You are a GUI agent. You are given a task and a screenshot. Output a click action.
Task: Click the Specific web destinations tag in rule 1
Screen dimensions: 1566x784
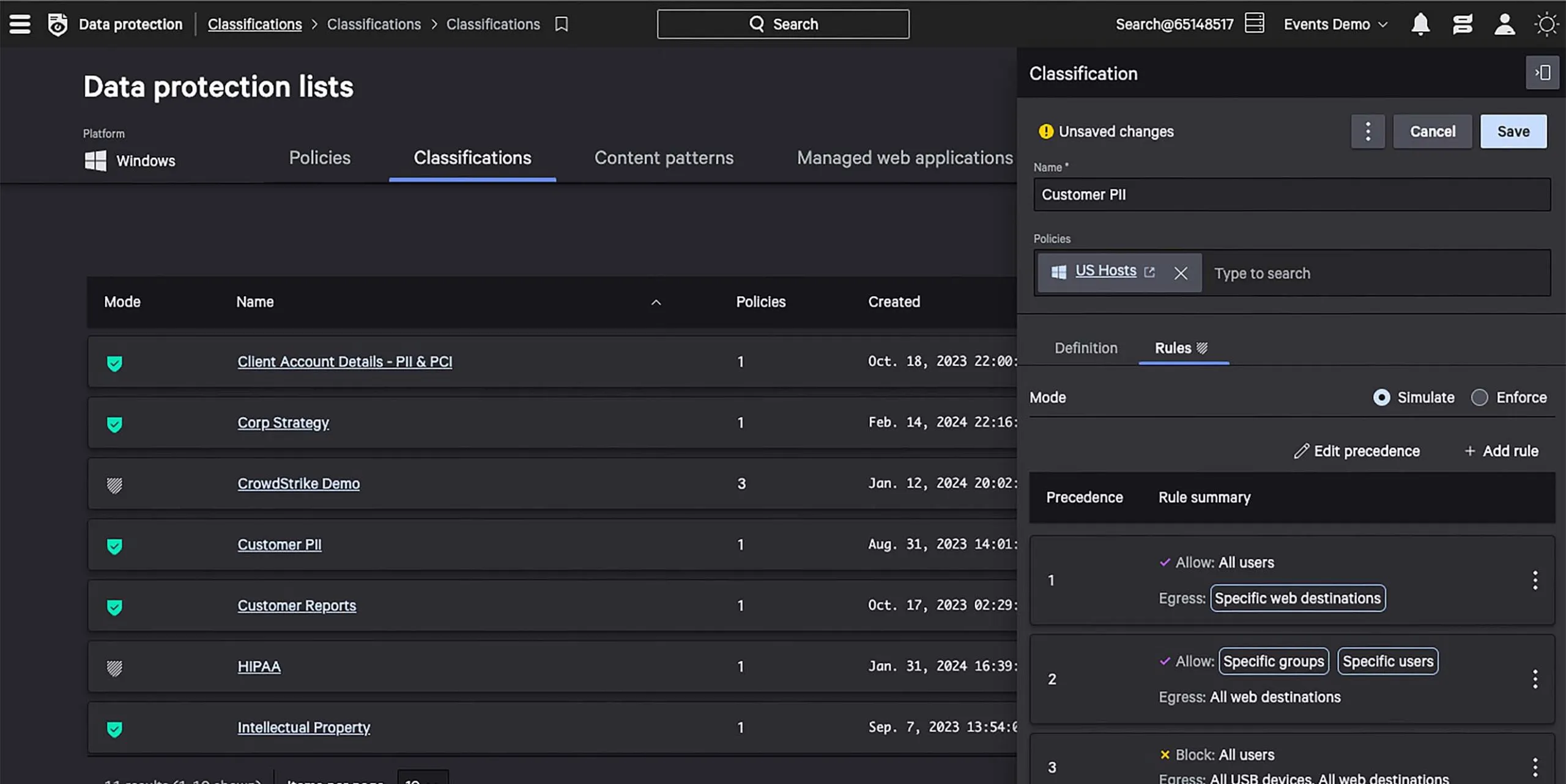tap(1297, 598)
